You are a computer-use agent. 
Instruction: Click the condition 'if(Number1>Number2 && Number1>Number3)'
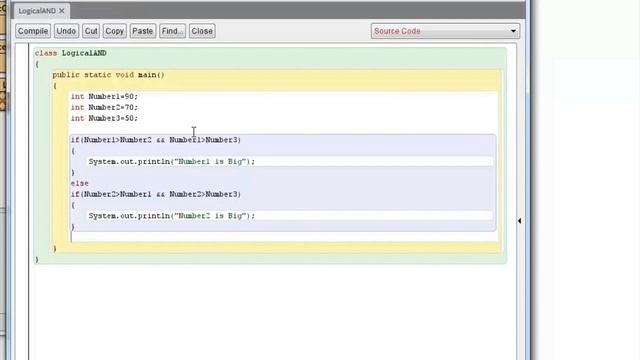(156, 140)
